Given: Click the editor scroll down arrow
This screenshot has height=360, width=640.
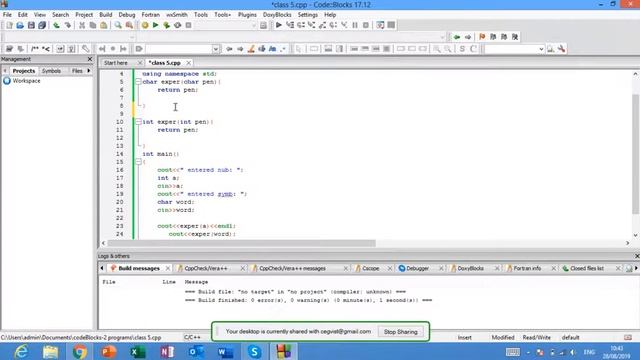Looking at the screenshot, I should pyautogui.click(x=636, y=236).
